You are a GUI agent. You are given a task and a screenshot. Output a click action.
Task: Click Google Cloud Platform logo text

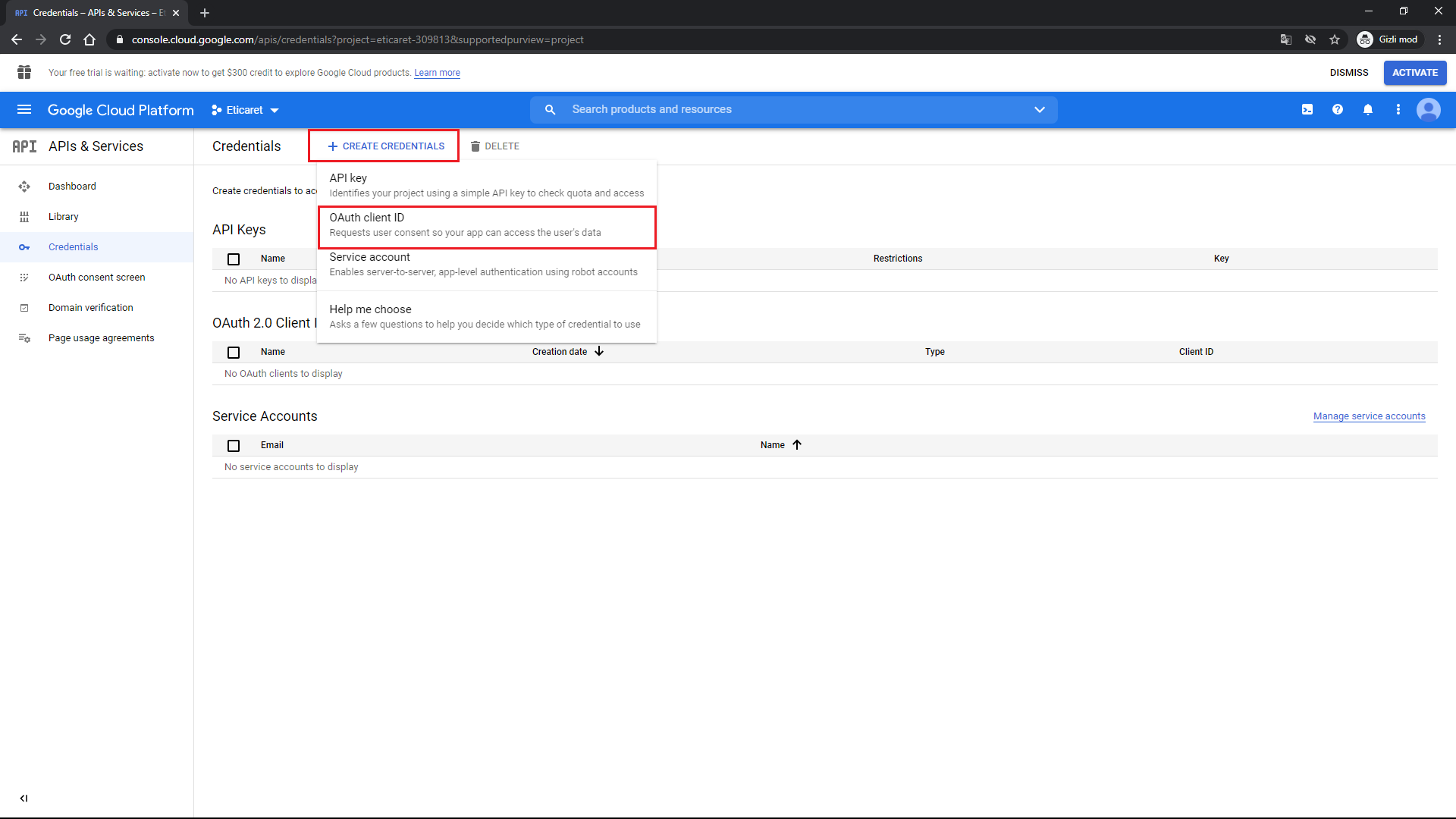pyautogui.click(x=121, y=110)
